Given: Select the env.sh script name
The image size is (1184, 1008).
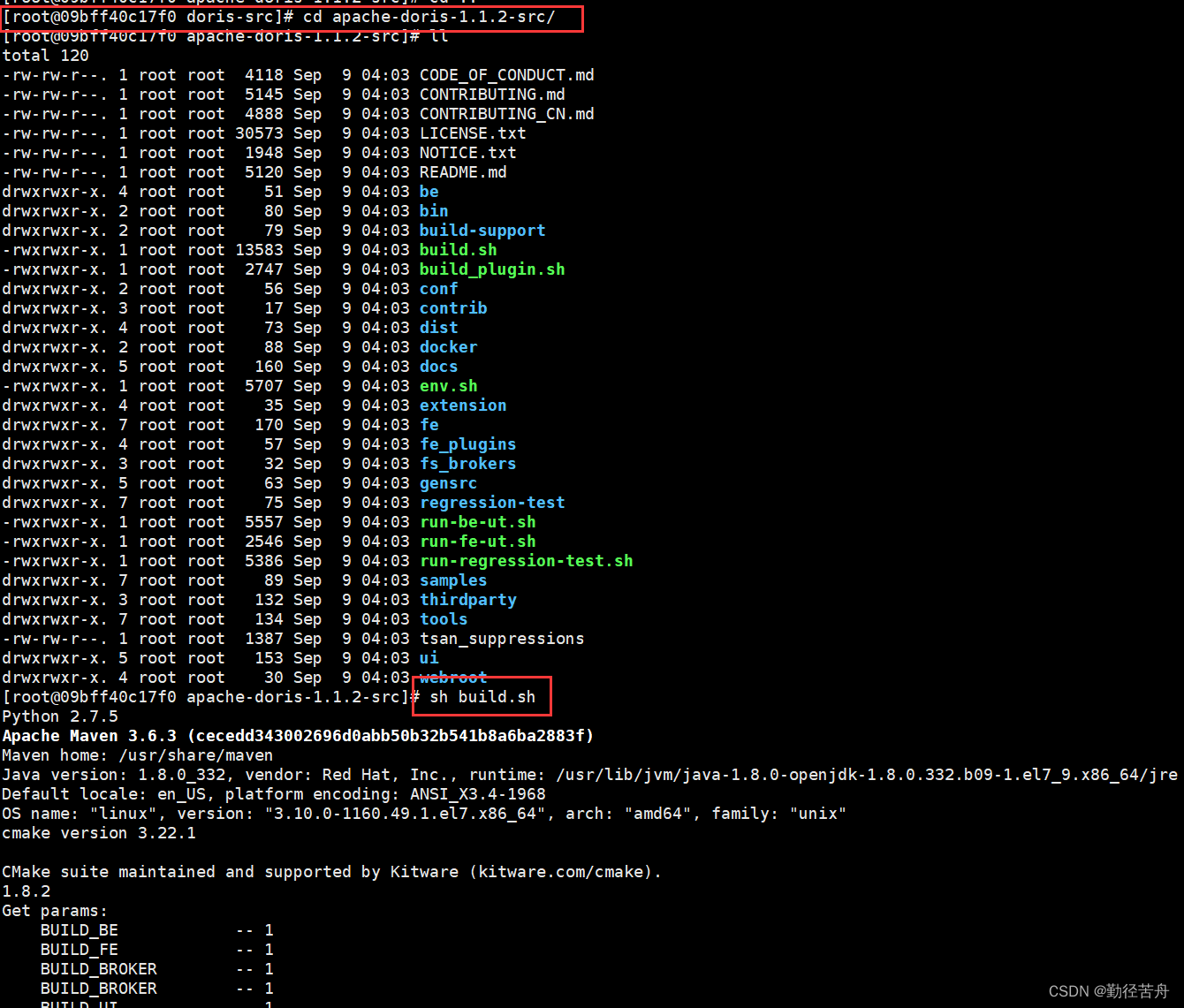Looking at the screenshot, I should click(447, 385).
